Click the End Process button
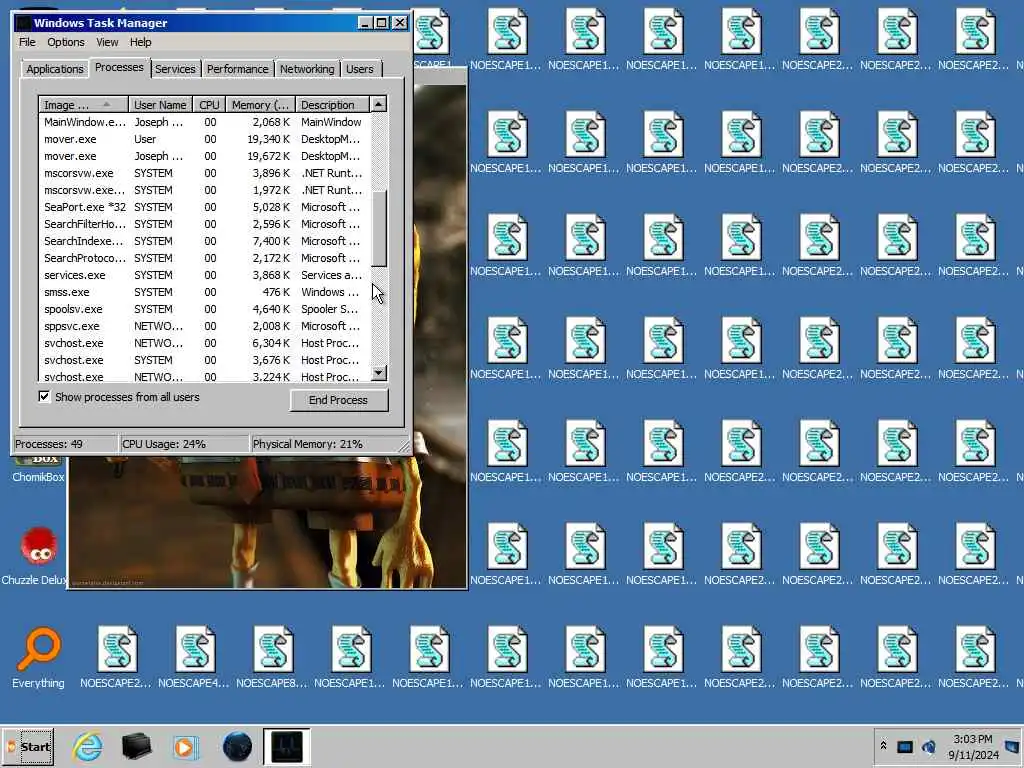This screenshot has height=768, width=1024. (x=338, y=400)
